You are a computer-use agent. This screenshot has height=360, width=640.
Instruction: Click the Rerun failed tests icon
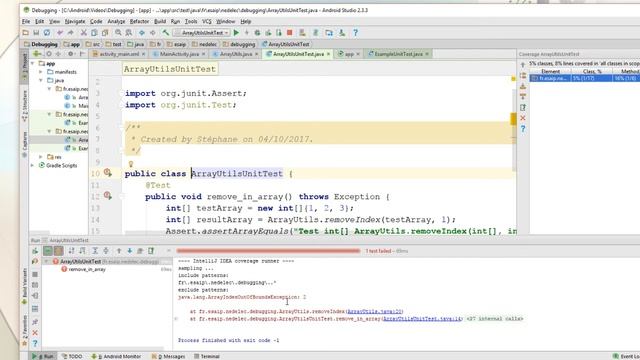(35, 261)
